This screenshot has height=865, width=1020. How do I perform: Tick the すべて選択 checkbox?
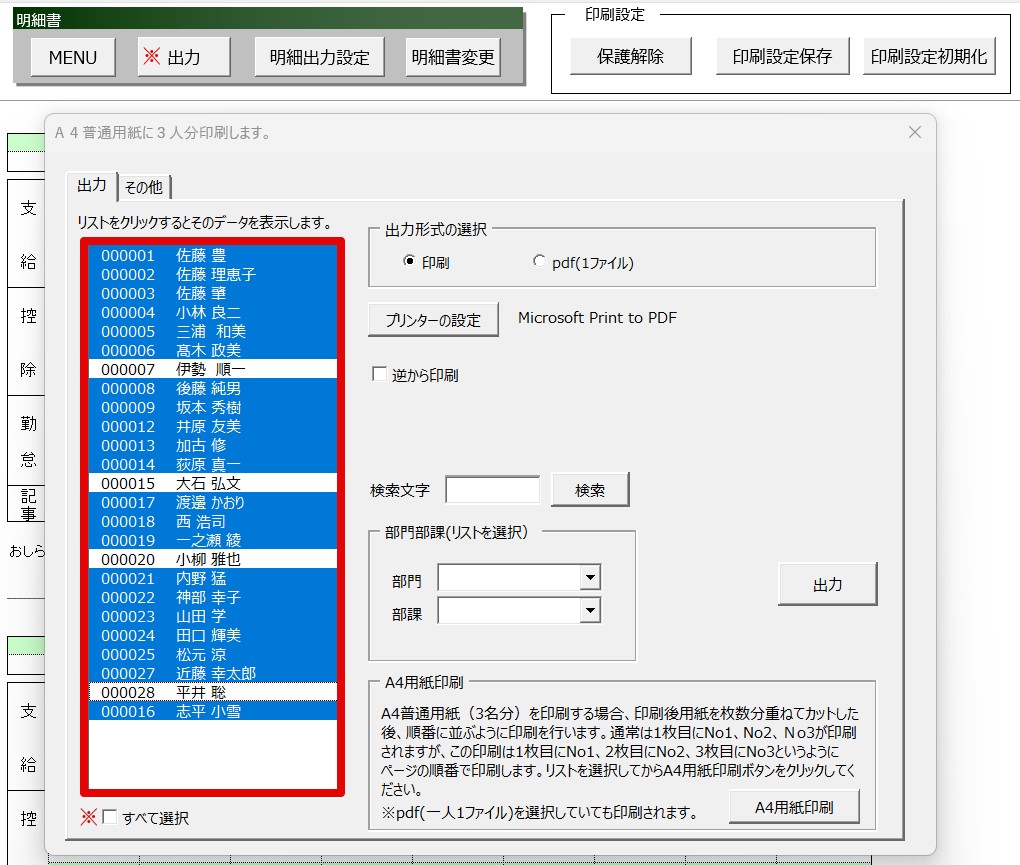pyautogui.click(x=110, y=817)
